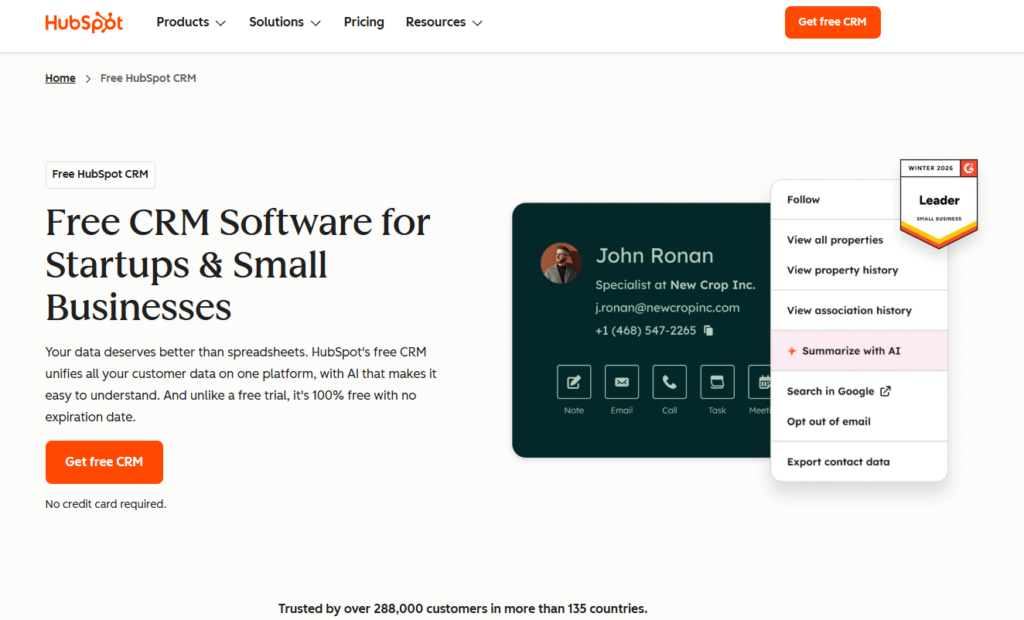Select the Note icon on contact card
Viewport: 1024px width, 620px height.
click(573, 382)
